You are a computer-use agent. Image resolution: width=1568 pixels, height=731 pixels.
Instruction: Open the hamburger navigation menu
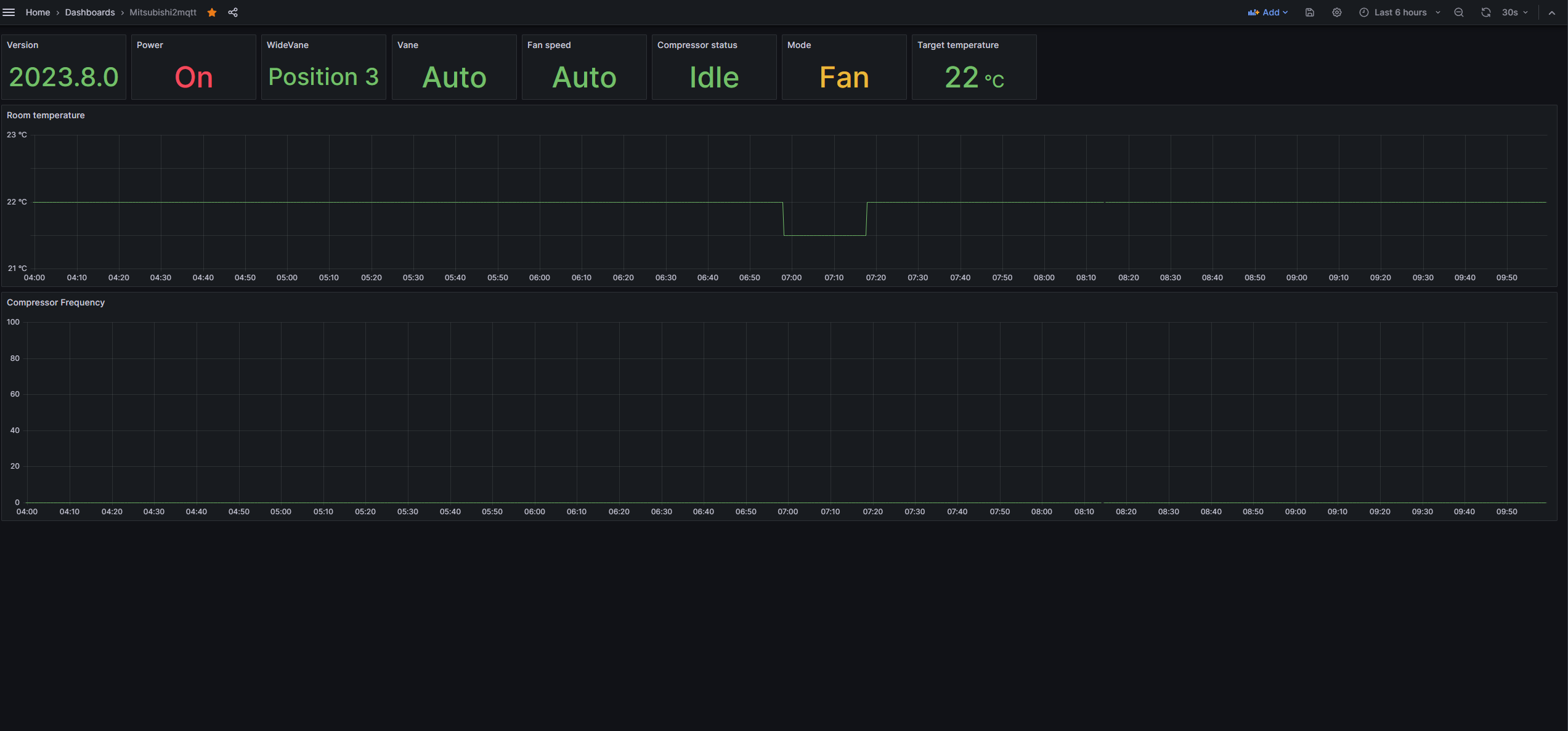(x=9, y=12)
